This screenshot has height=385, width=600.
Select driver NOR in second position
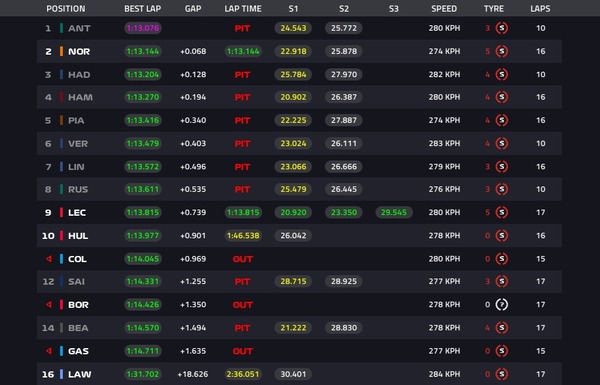pos(79,51)
